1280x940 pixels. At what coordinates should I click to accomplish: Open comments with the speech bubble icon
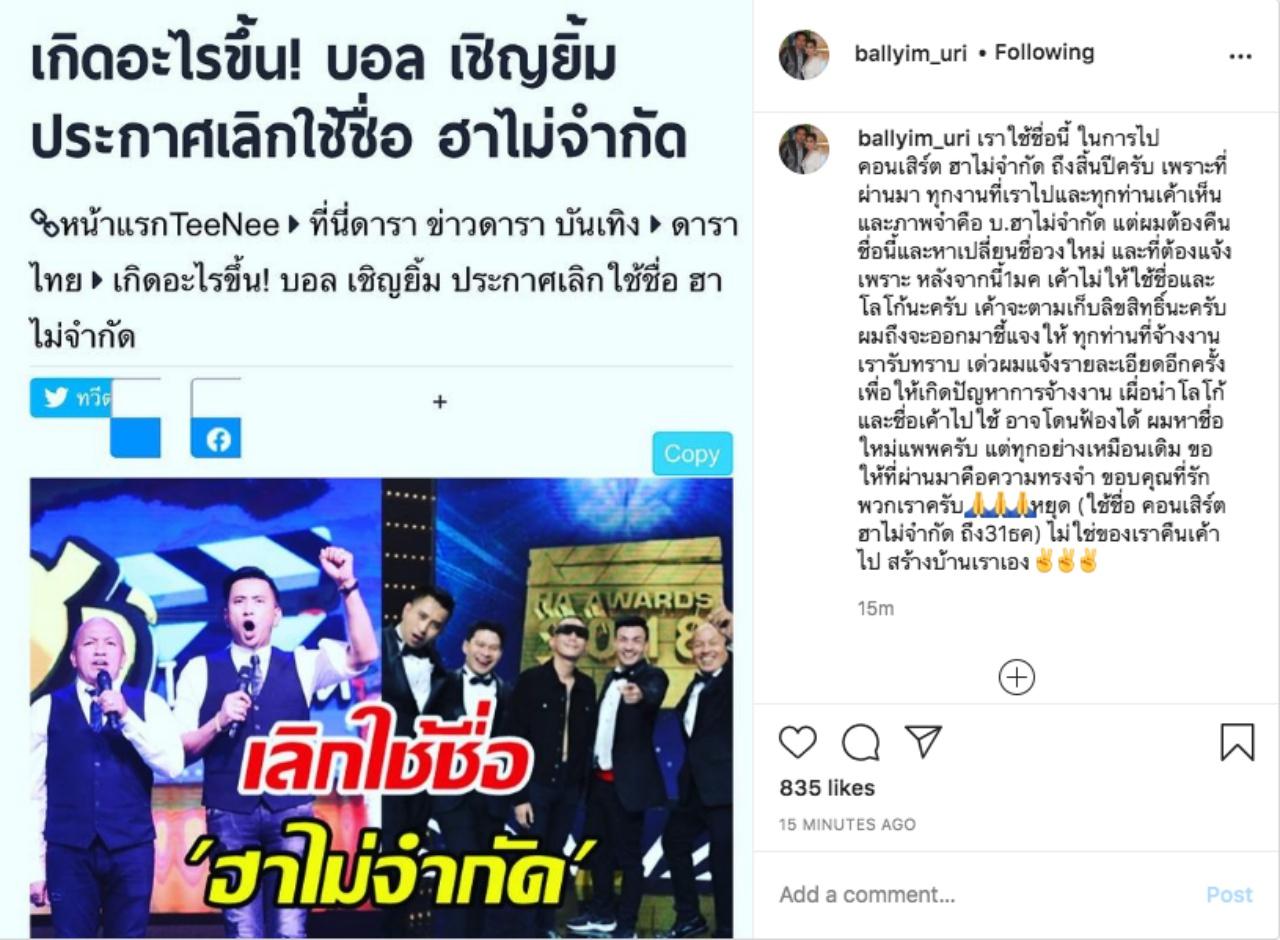click(860, 742)
